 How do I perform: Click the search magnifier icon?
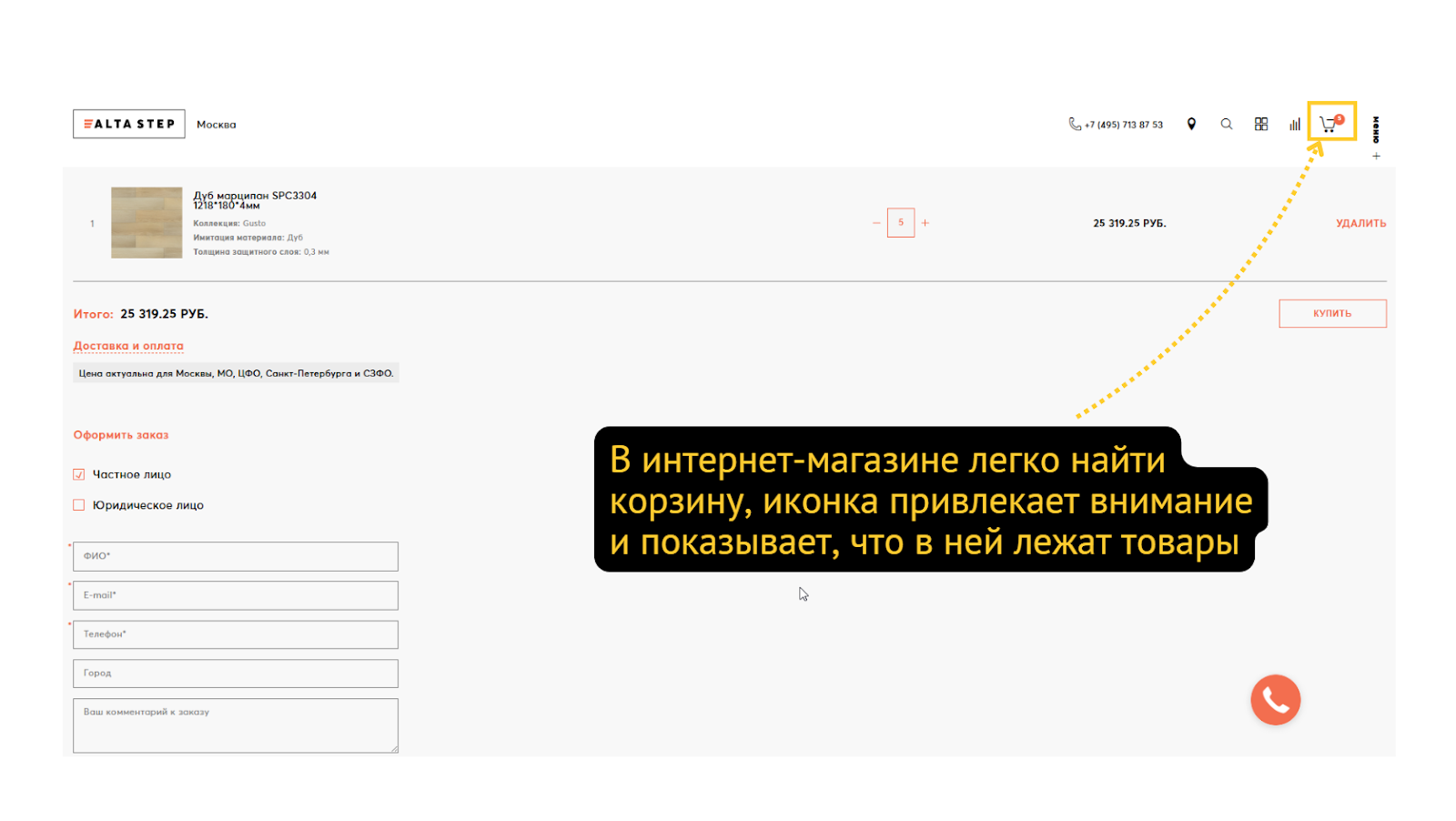tap(1227, 124)
